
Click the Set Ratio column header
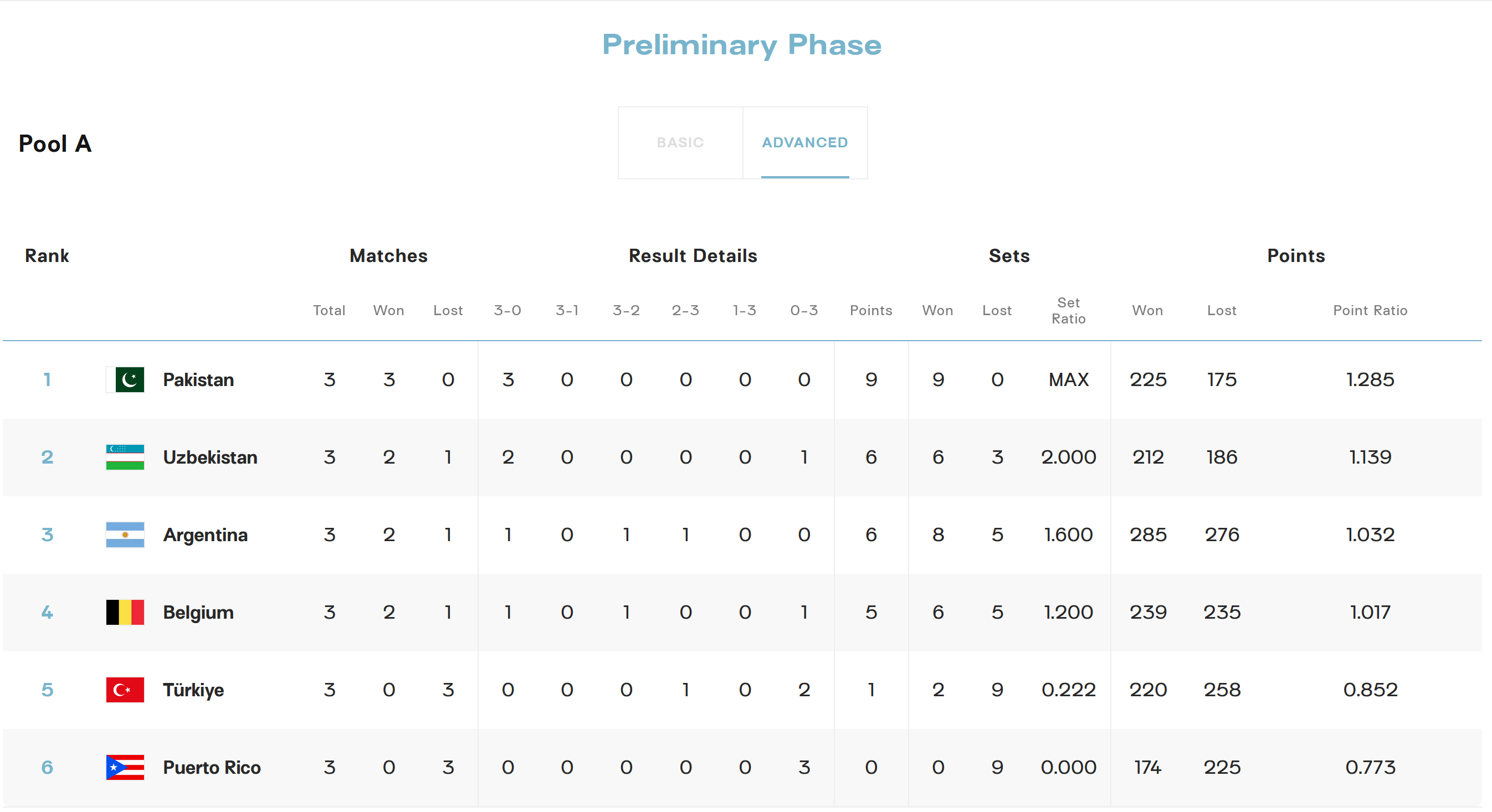1068,310
